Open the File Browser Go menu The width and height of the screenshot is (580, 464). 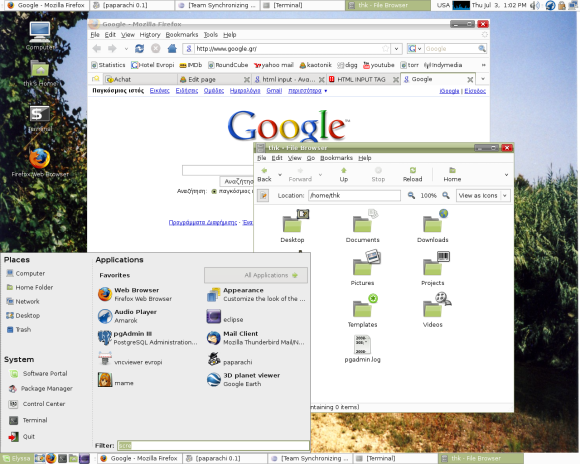pyautogui.click(x=311, y=158)
